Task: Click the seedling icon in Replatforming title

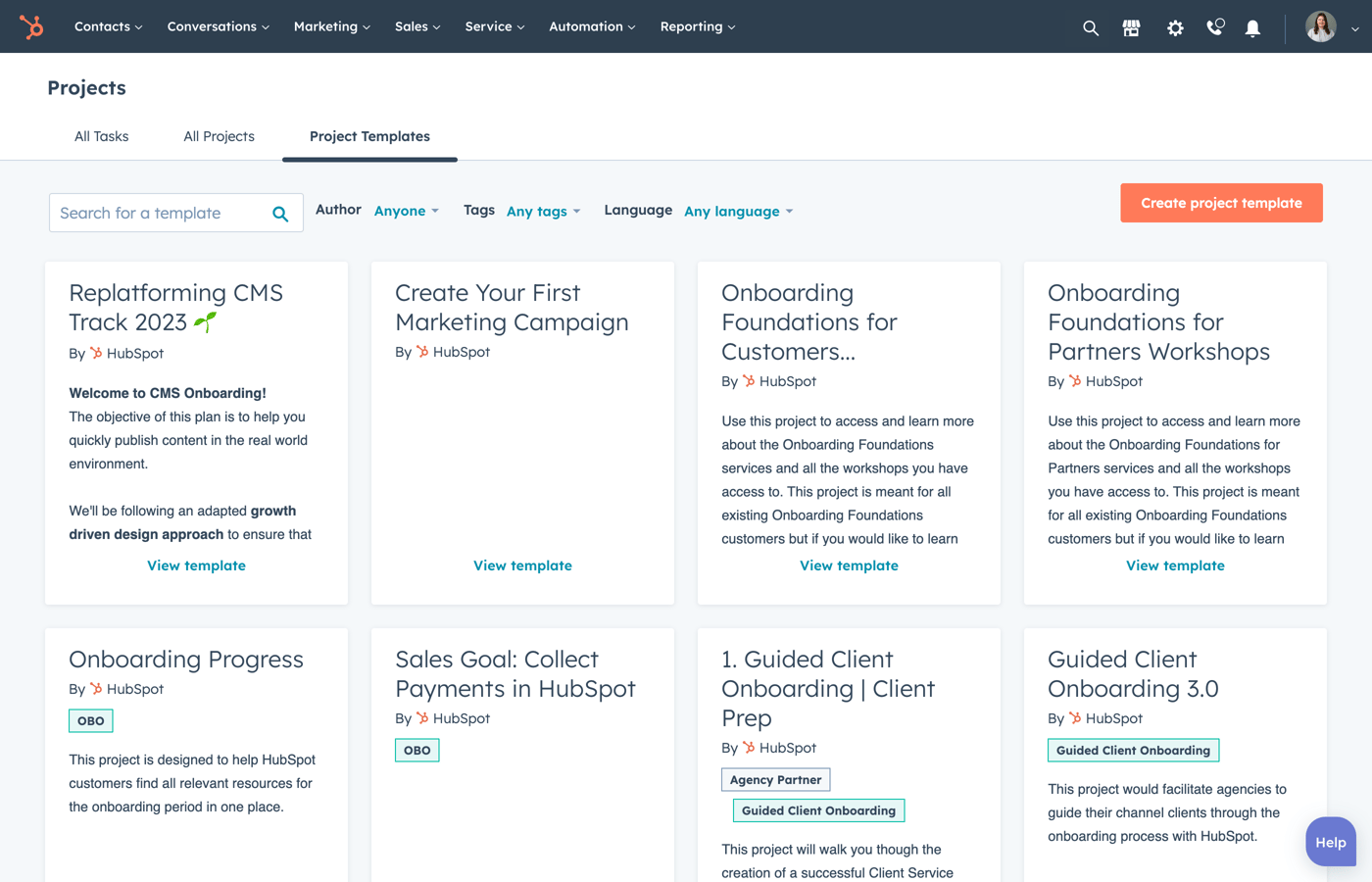Action: (205, 320)
